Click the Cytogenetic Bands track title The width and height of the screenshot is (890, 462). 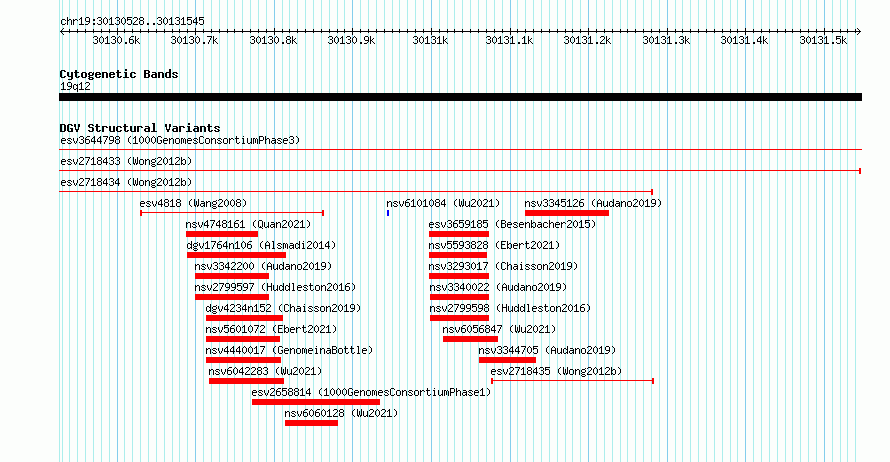[x=119, y=74]
